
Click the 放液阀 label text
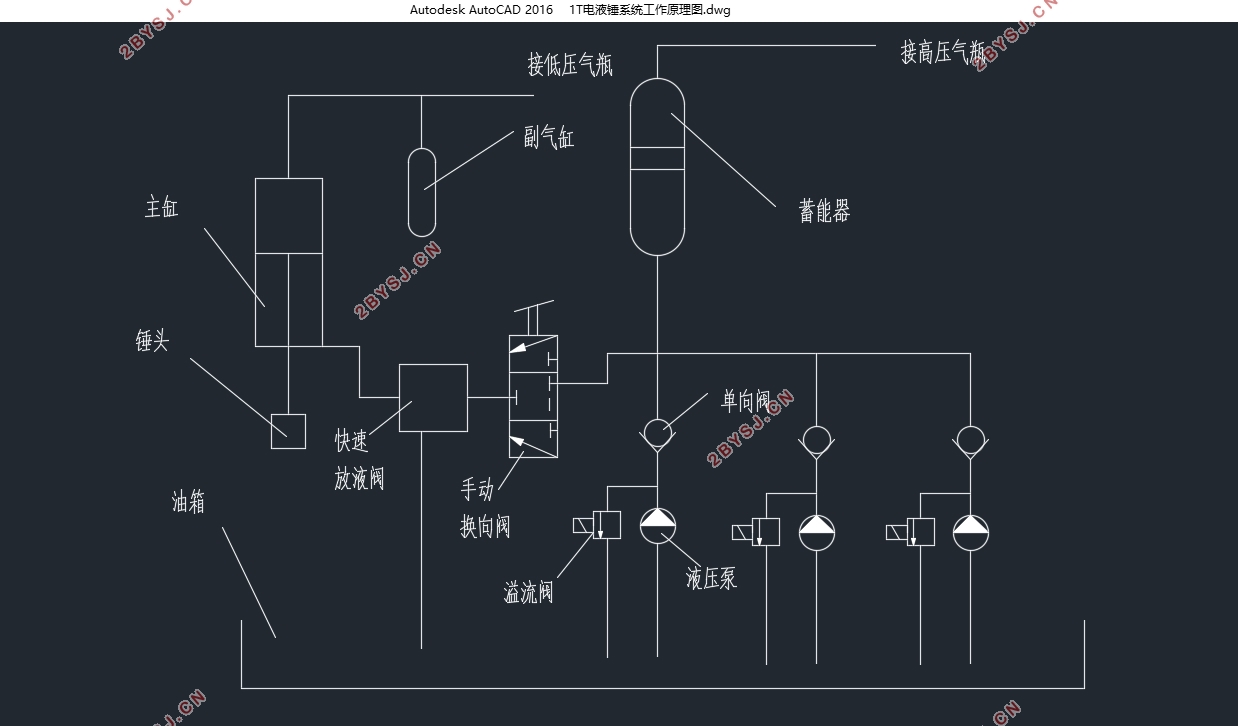pyautogui.click(x=359, y=478)
